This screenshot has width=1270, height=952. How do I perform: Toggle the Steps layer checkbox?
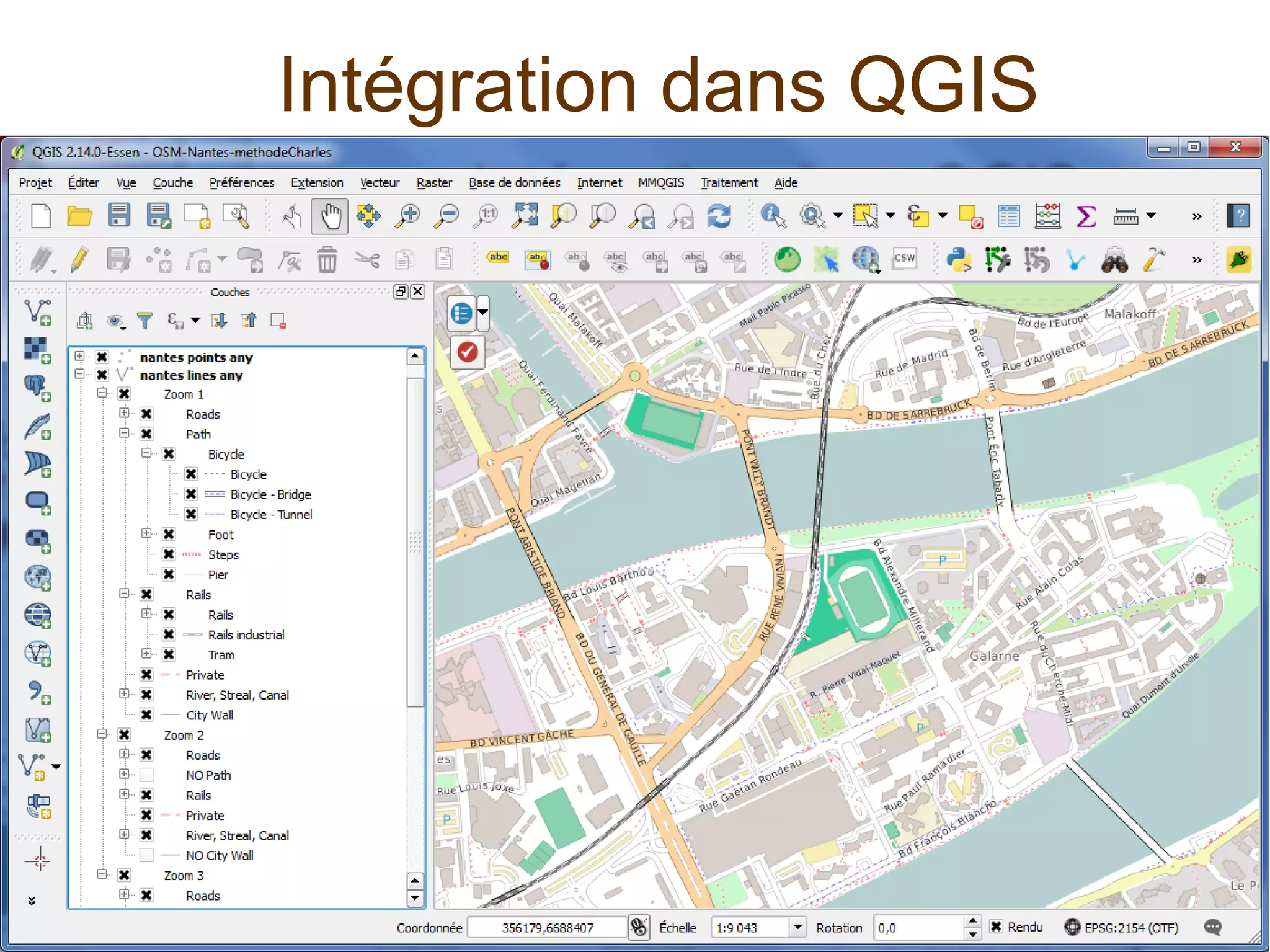click(x=169, y=554)
